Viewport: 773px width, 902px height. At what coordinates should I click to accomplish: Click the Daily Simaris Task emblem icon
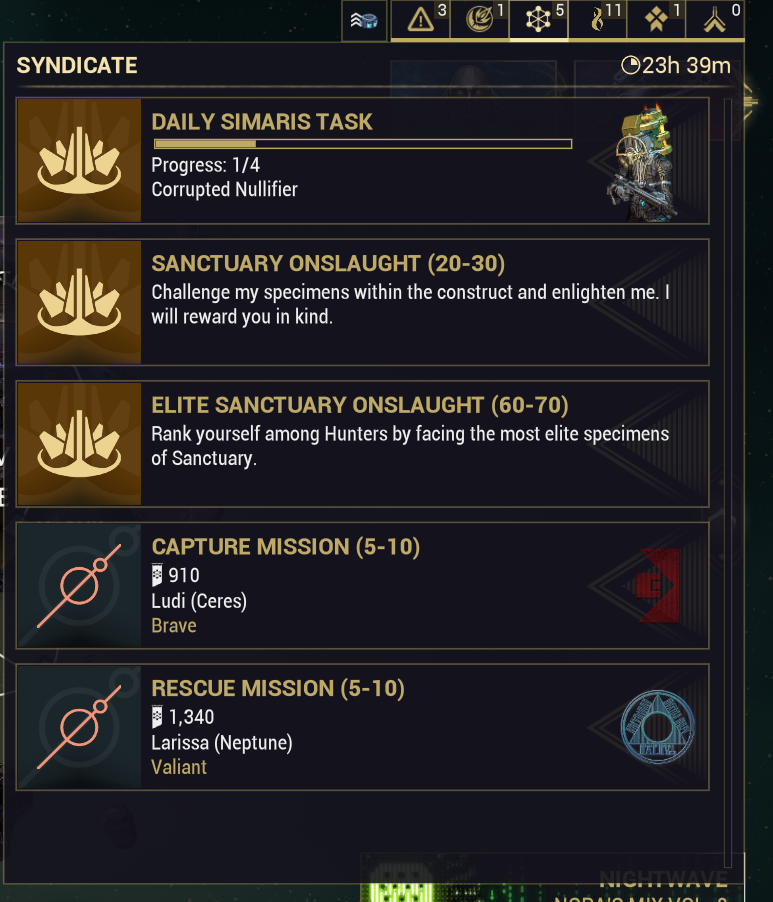pyautogui.click(x=80, y=161)
